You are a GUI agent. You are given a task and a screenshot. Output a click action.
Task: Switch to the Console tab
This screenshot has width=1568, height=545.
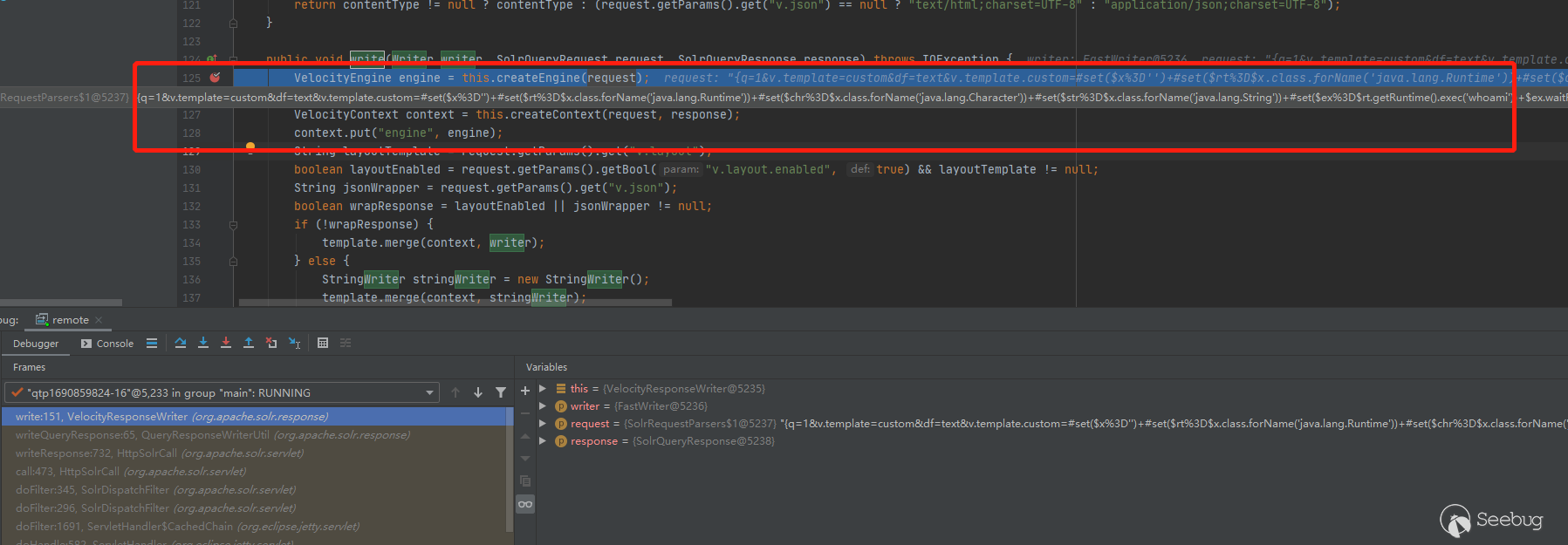click(107, 344)
